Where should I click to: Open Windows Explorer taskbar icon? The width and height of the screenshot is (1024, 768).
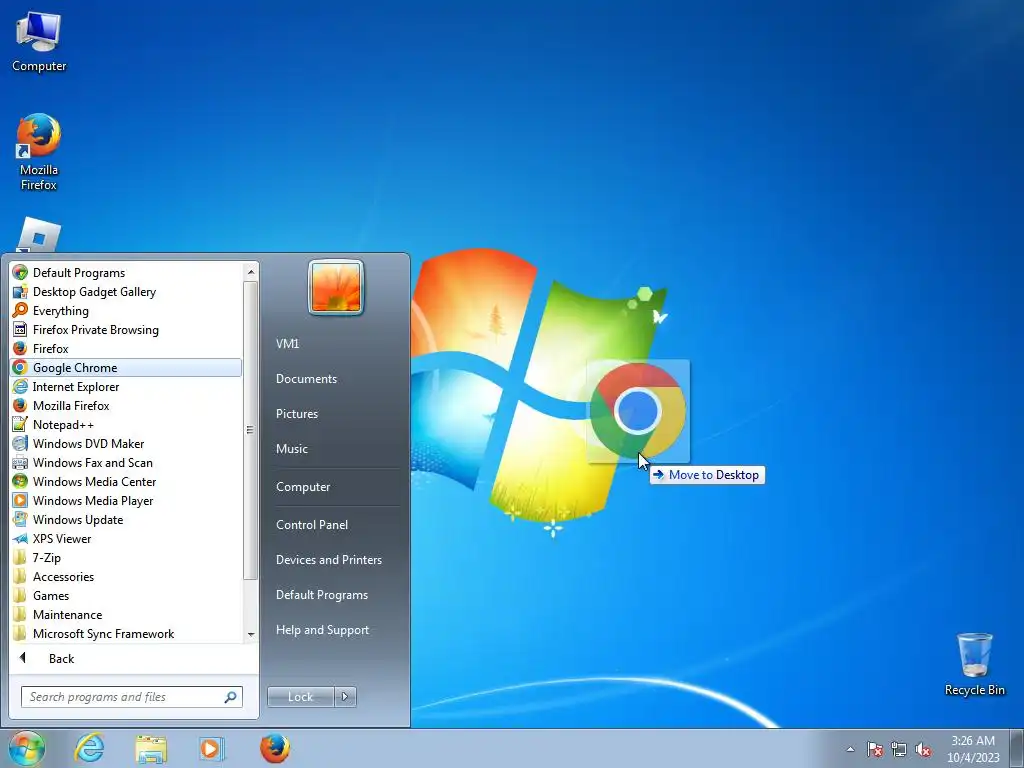[x=150, y=748]
